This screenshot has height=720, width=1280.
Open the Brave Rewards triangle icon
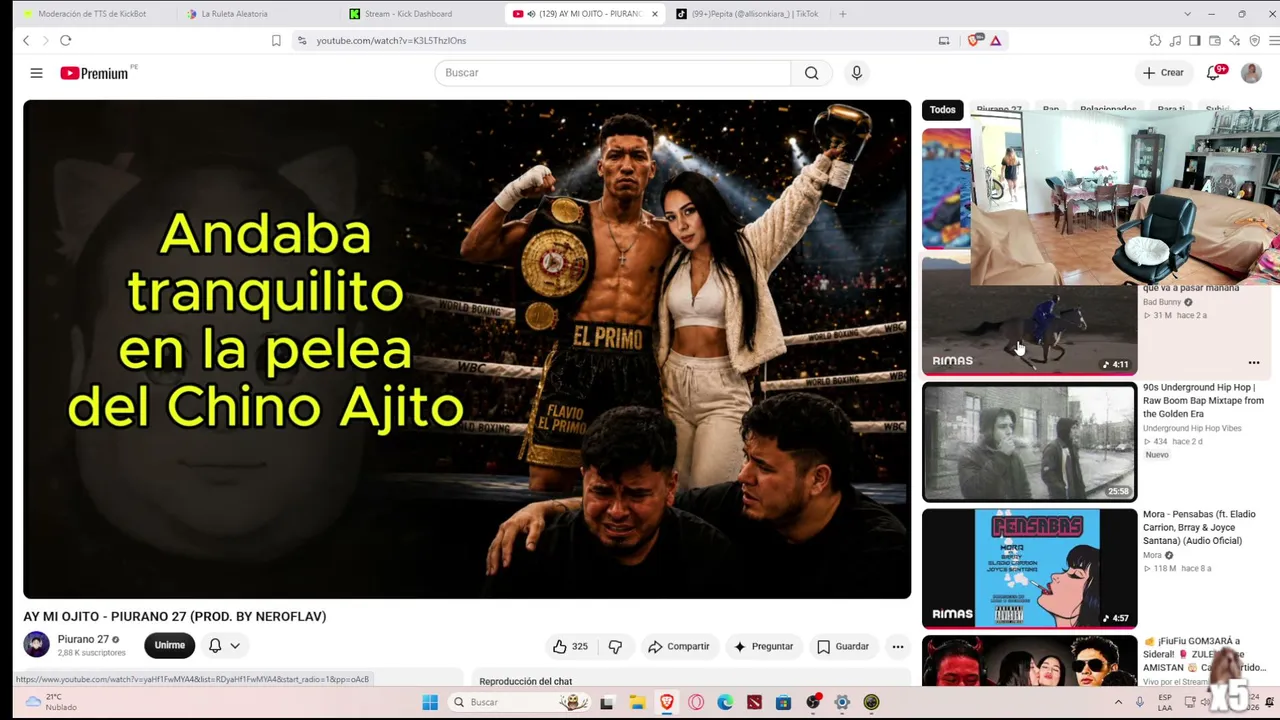point(995,40)
